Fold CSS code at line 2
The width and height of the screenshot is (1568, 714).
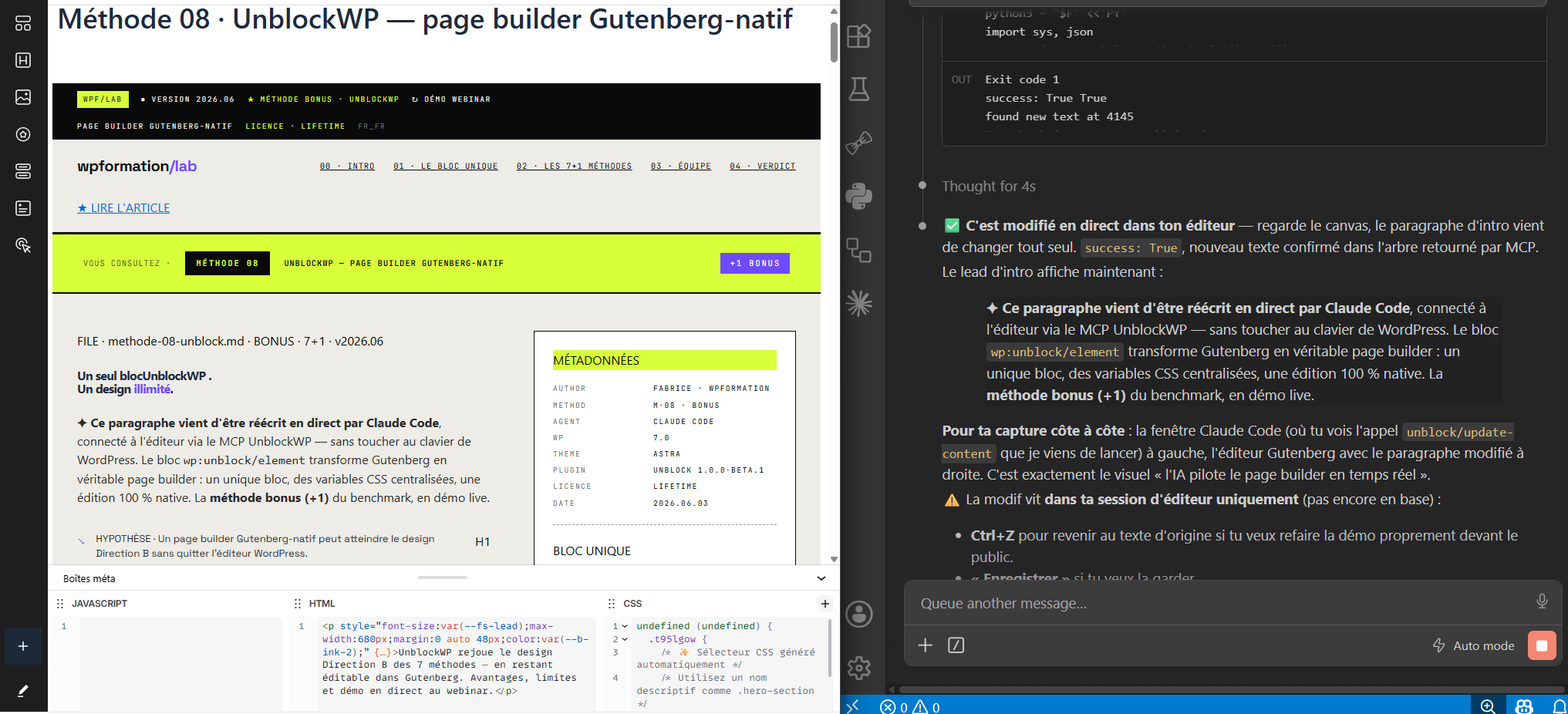[625, 639]
